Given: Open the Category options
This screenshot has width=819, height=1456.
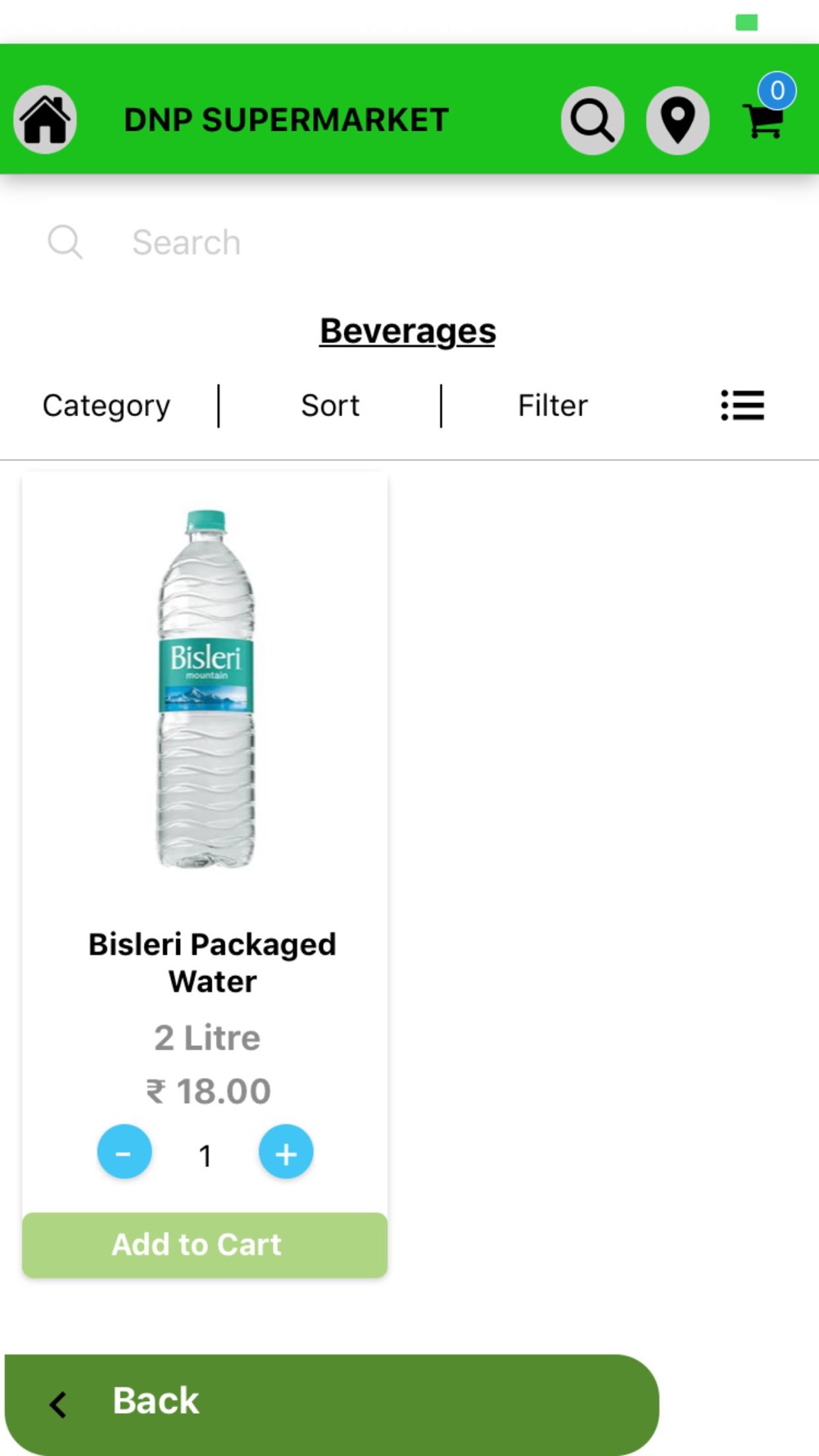Looking at the screenshot, I should click(x=106, y=405).
